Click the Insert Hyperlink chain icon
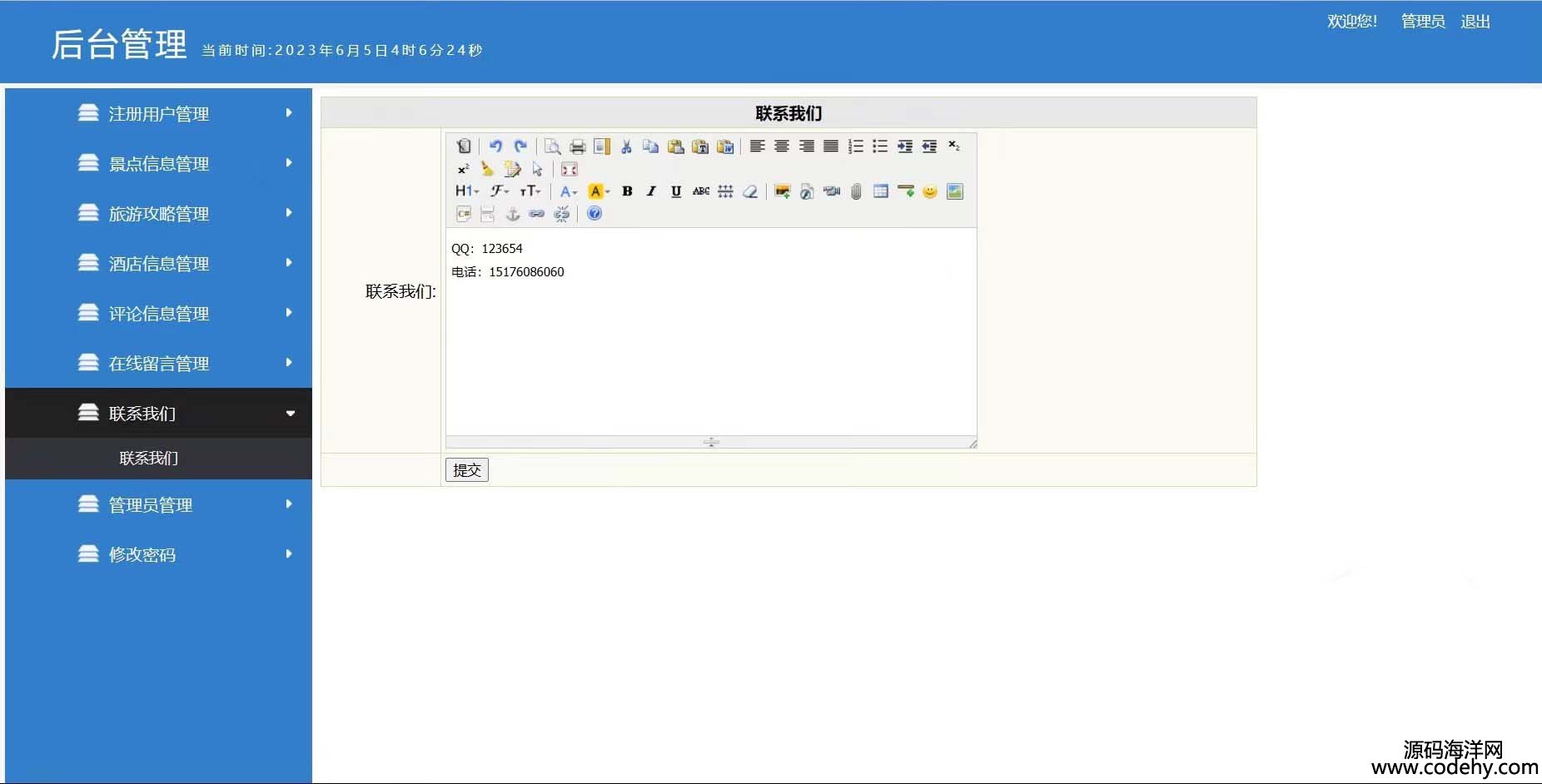This screenshot has height=784, width=1542. coord(537,214)
